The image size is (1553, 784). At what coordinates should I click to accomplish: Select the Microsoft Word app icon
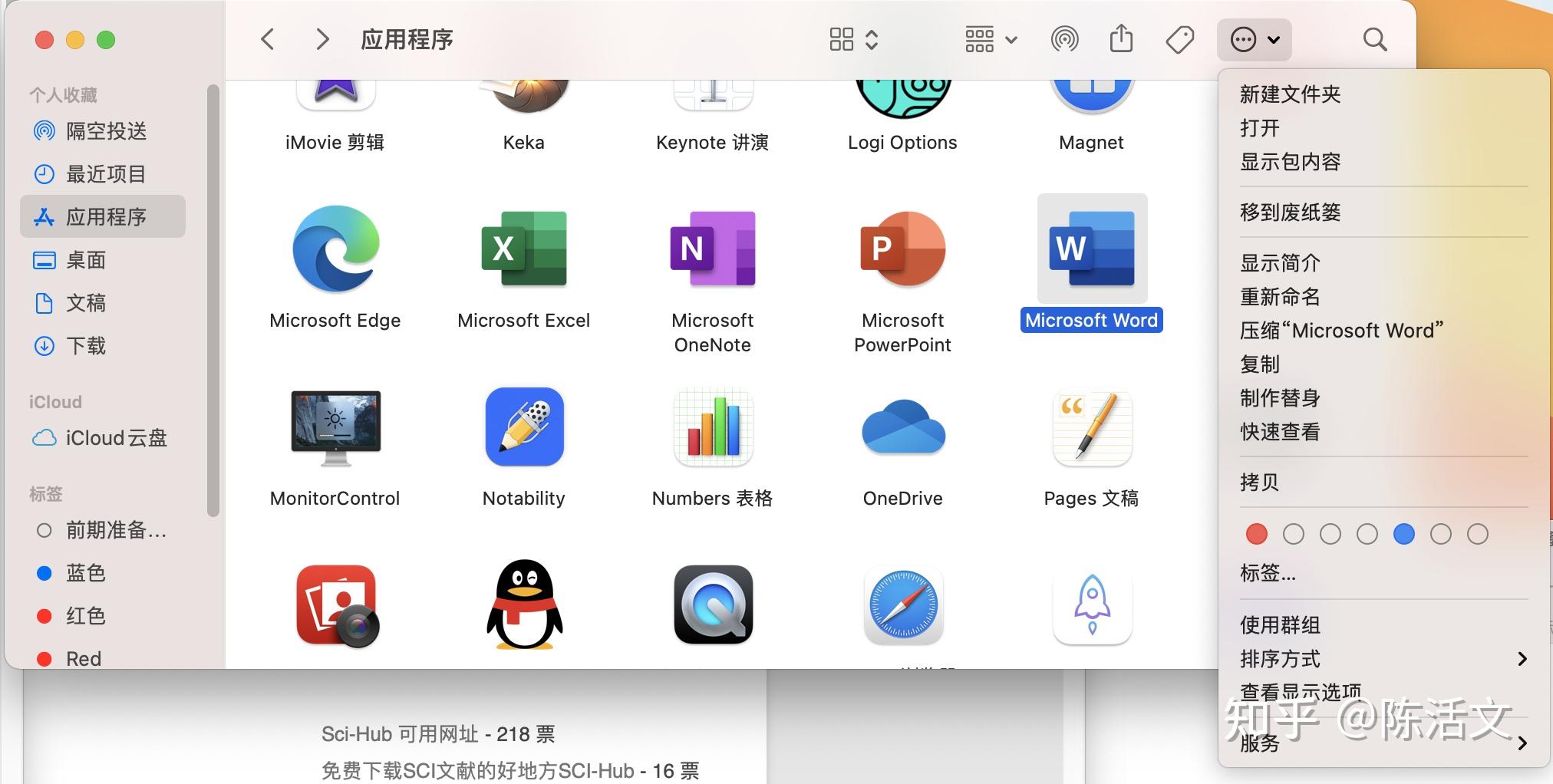coord(1092,249)
